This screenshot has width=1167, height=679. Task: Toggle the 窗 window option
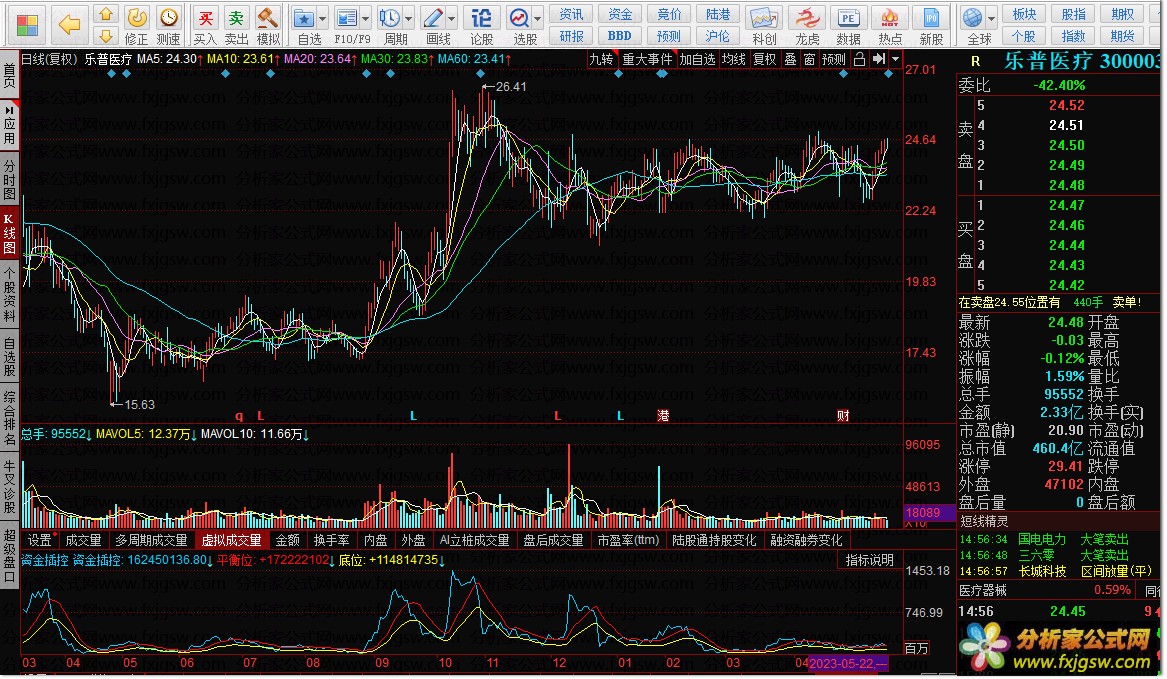pos(809,60)
